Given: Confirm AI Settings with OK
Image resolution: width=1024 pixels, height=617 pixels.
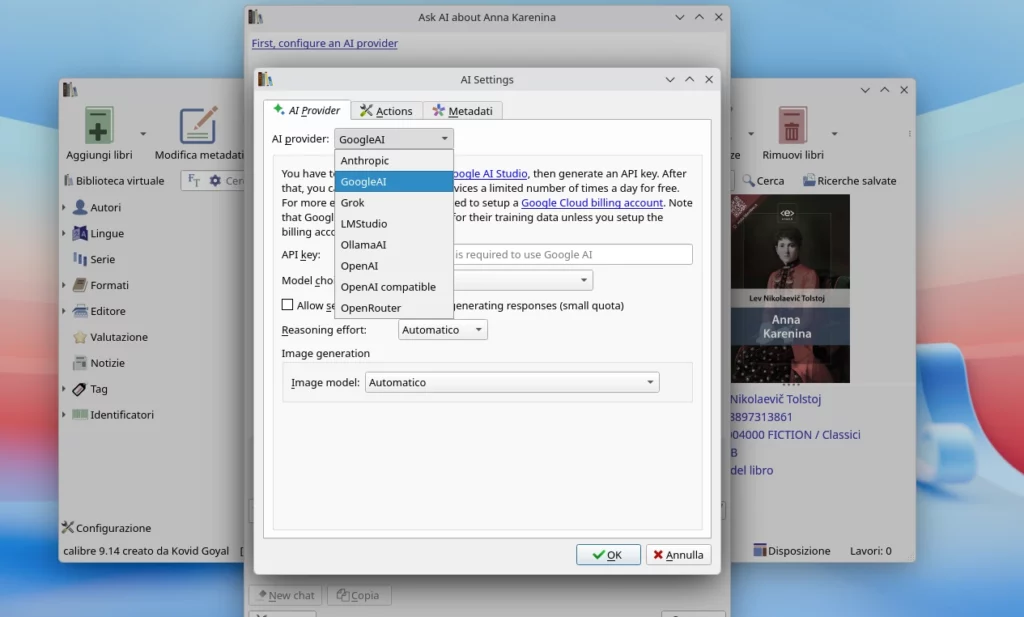Looking at the screenshot, I should point(608,554).
